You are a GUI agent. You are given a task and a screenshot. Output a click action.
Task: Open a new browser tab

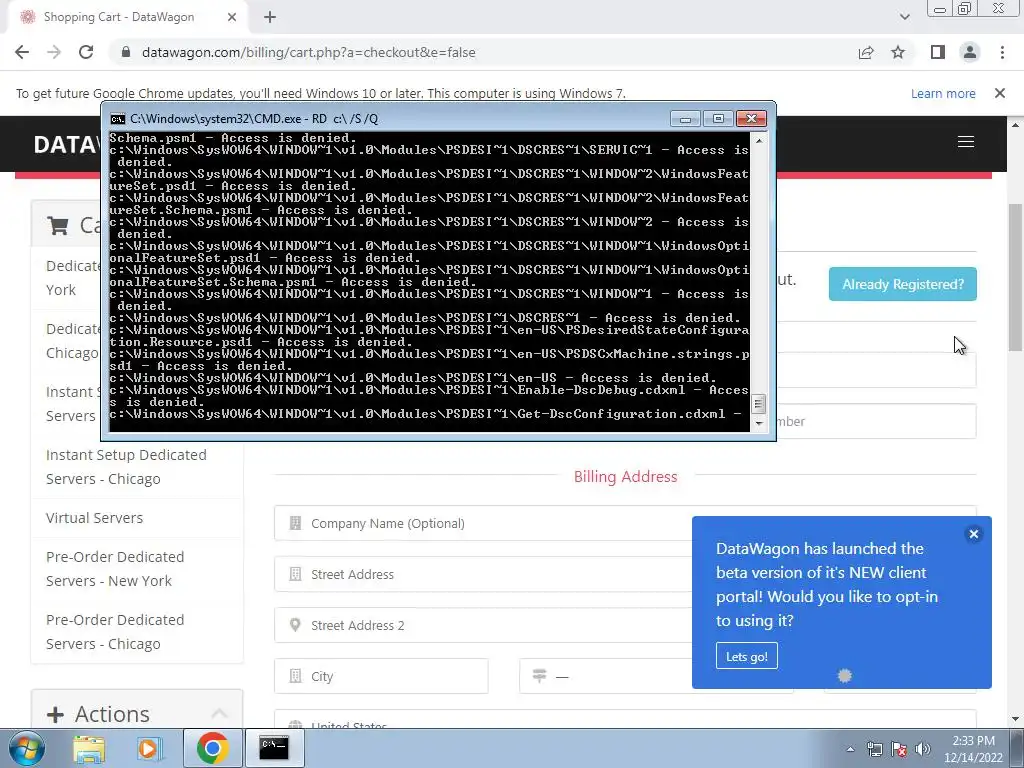coord(270,18)
